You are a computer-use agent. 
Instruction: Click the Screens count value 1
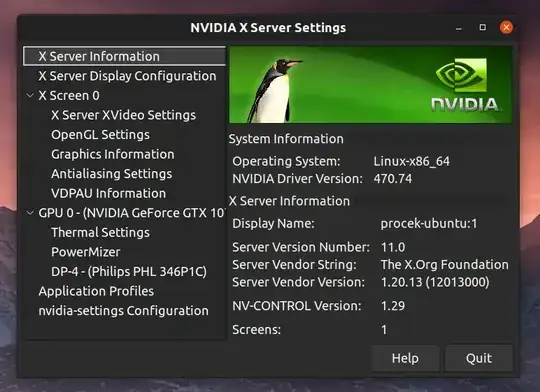pos(384,330)
